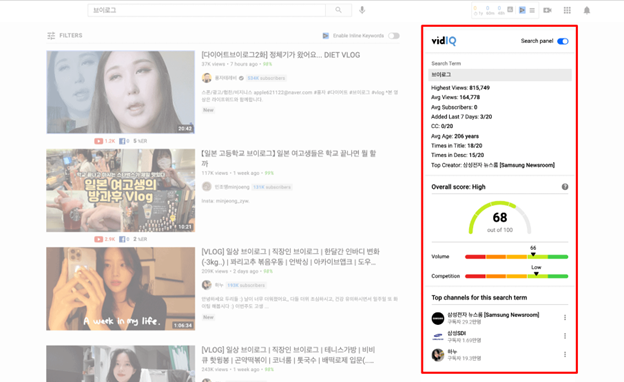
Task: Click YouTube stats icon showing 2.9K
Action: (x=98, y=239)
